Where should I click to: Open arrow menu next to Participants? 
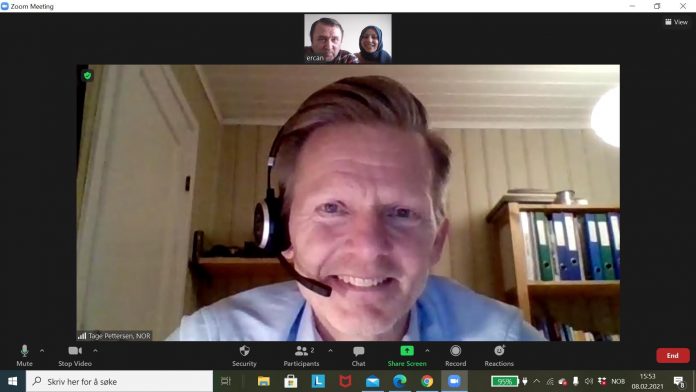[x=330, y=351]
